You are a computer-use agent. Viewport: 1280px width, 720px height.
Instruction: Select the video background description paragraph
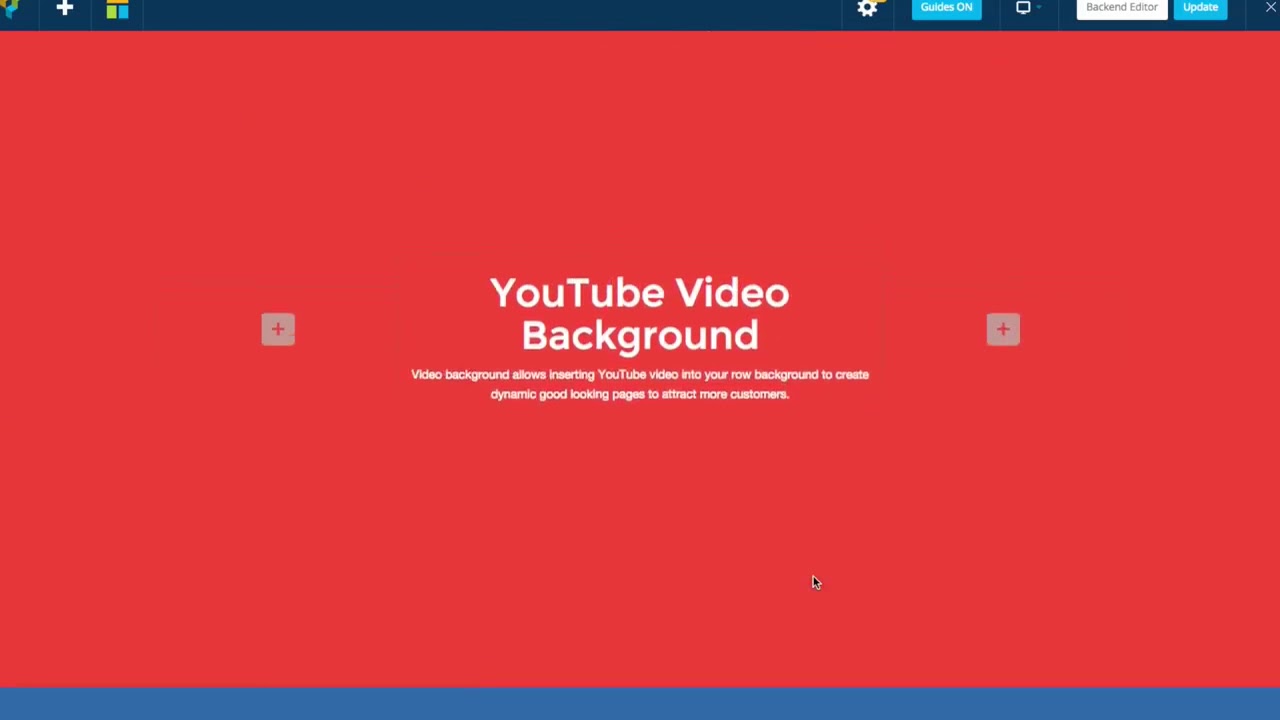(x=640, y=384)
